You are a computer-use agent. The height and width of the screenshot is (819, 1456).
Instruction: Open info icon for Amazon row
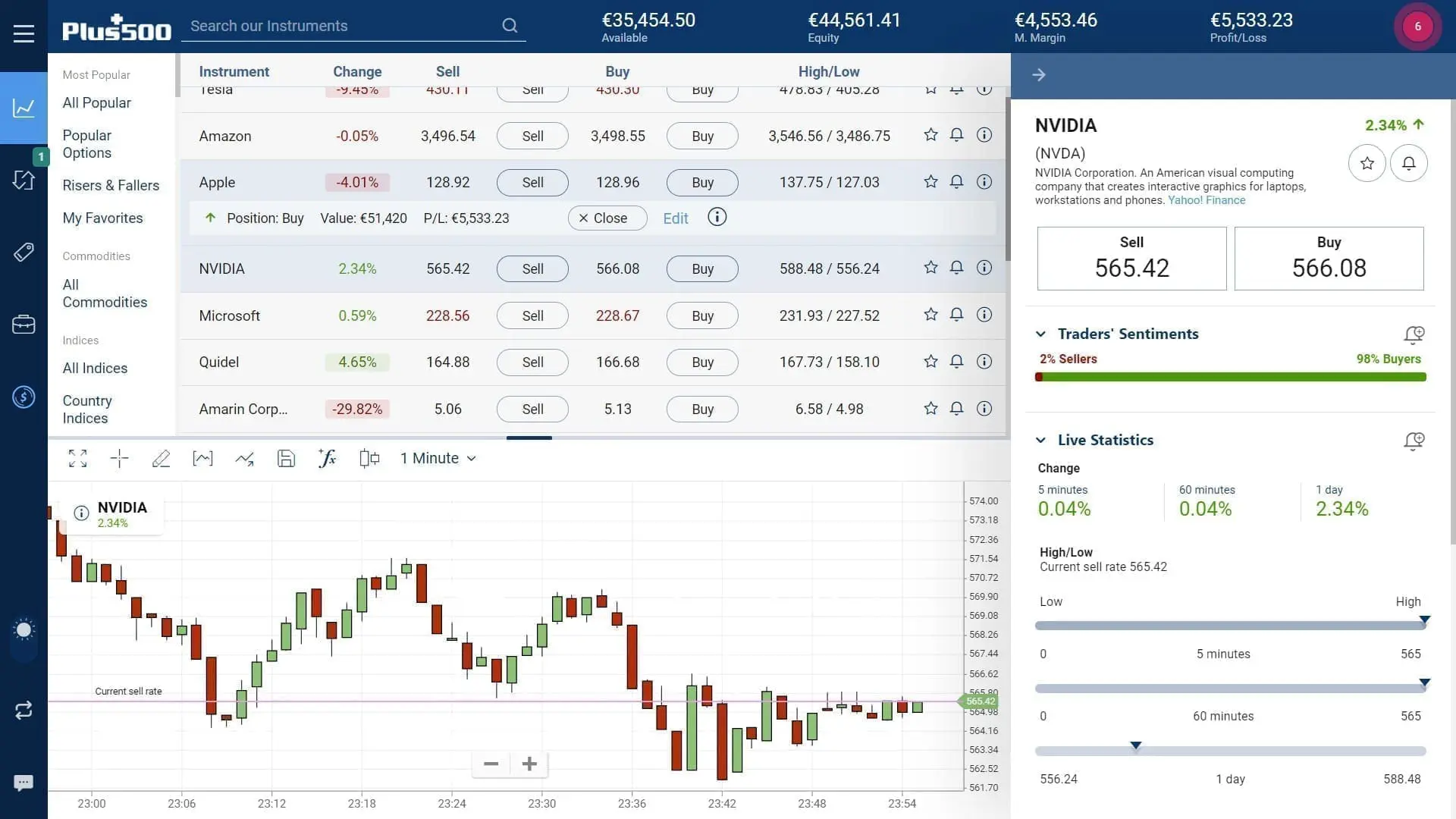click(x=984, y=135)
